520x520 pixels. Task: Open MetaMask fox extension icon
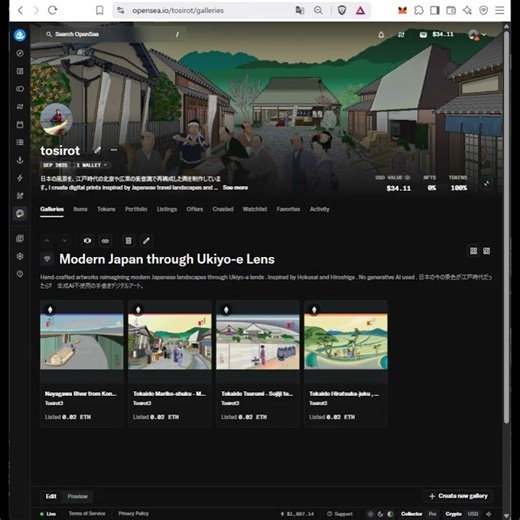point(402,10)
